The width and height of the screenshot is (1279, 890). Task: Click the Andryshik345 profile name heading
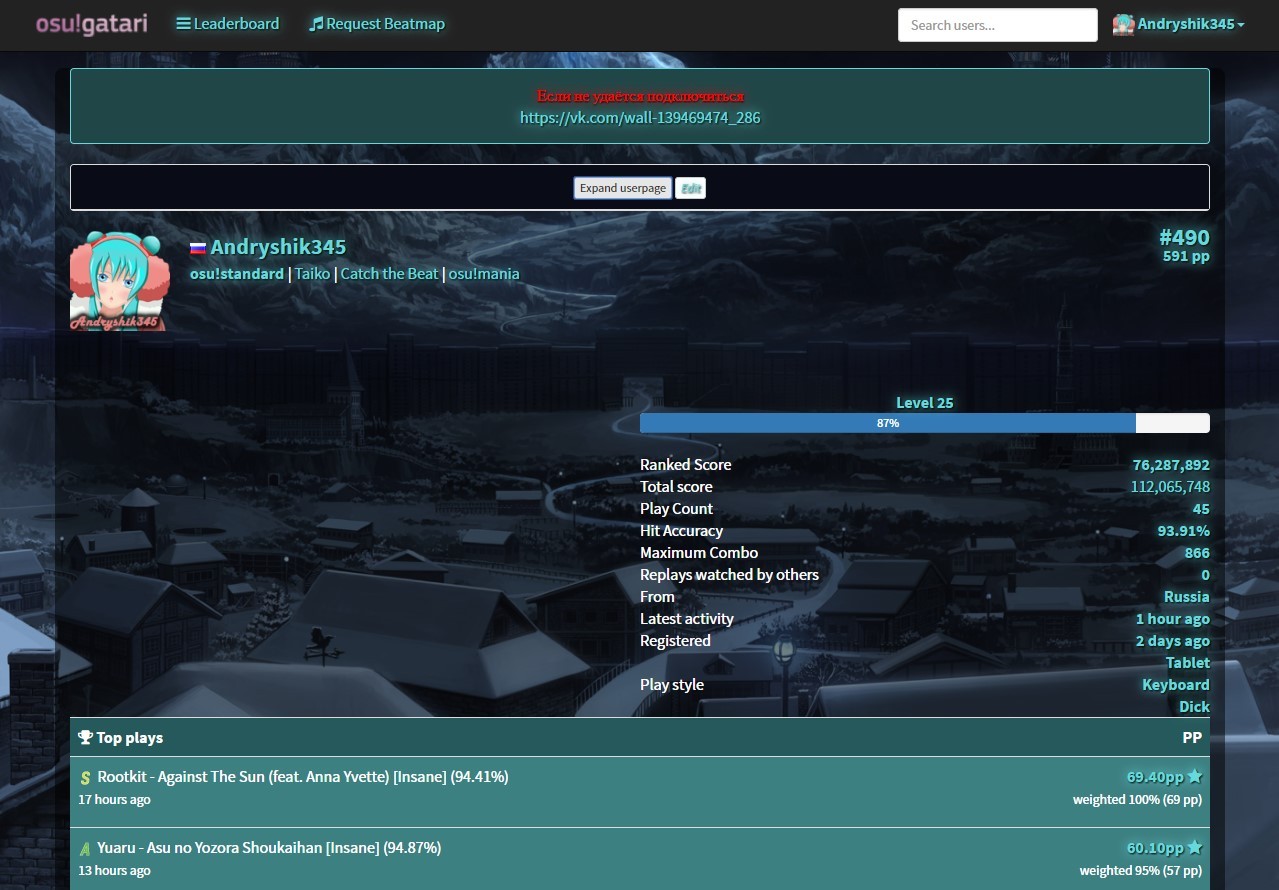[278, 247]
